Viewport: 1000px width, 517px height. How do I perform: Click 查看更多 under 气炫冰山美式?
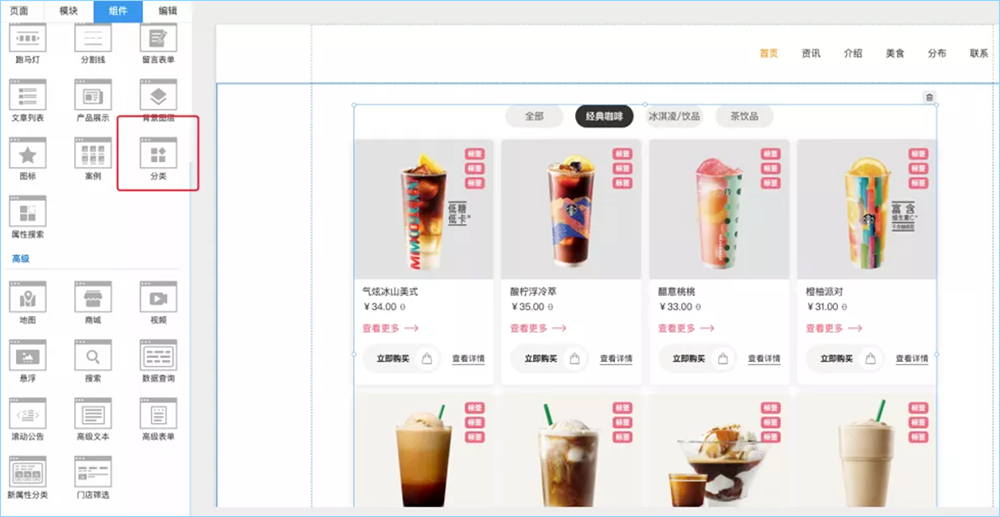[x=390, y=328]
